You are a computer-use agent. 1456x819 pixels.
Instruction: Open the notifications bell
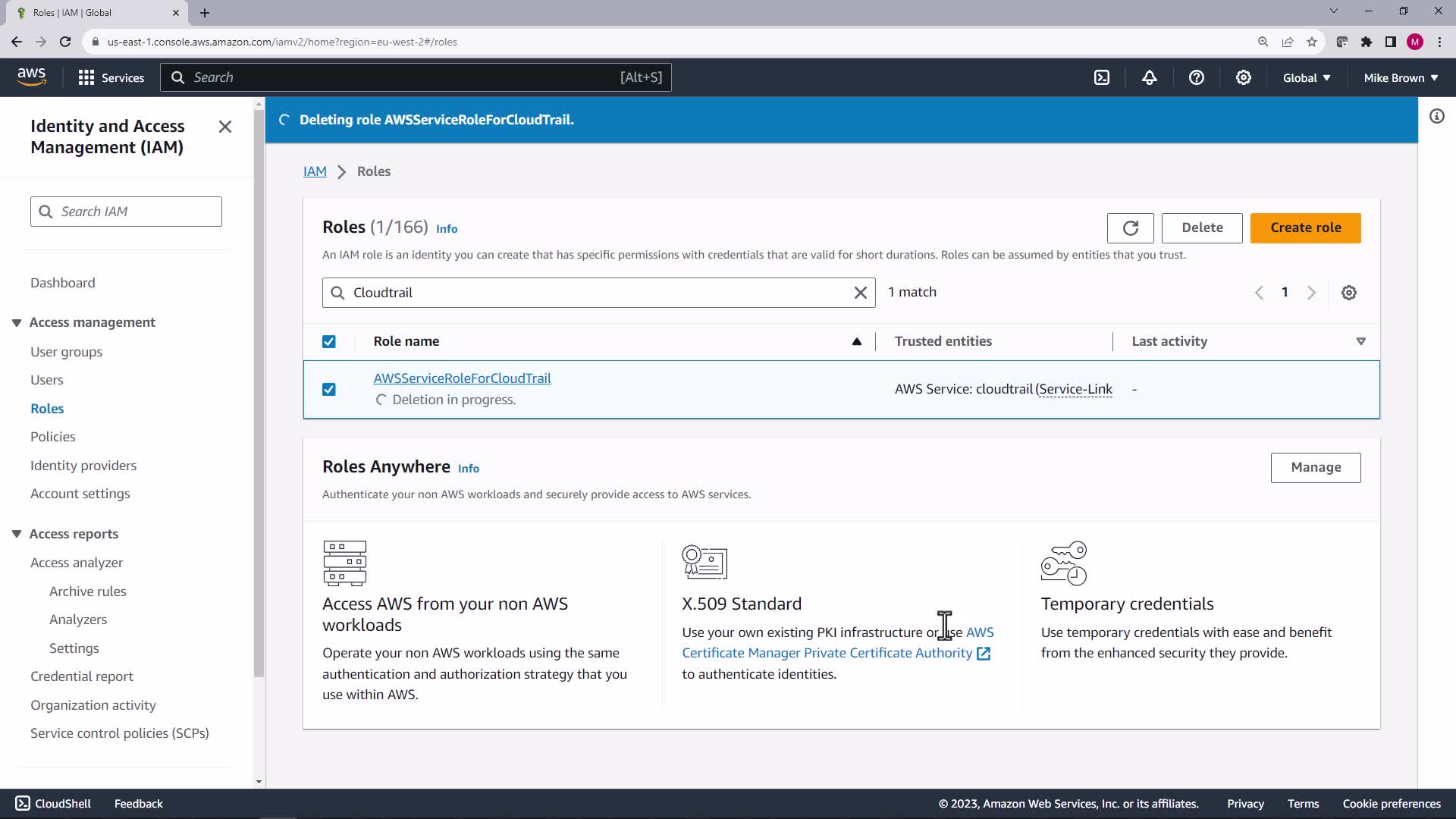pyautogui.click(x=1149, y=77)
